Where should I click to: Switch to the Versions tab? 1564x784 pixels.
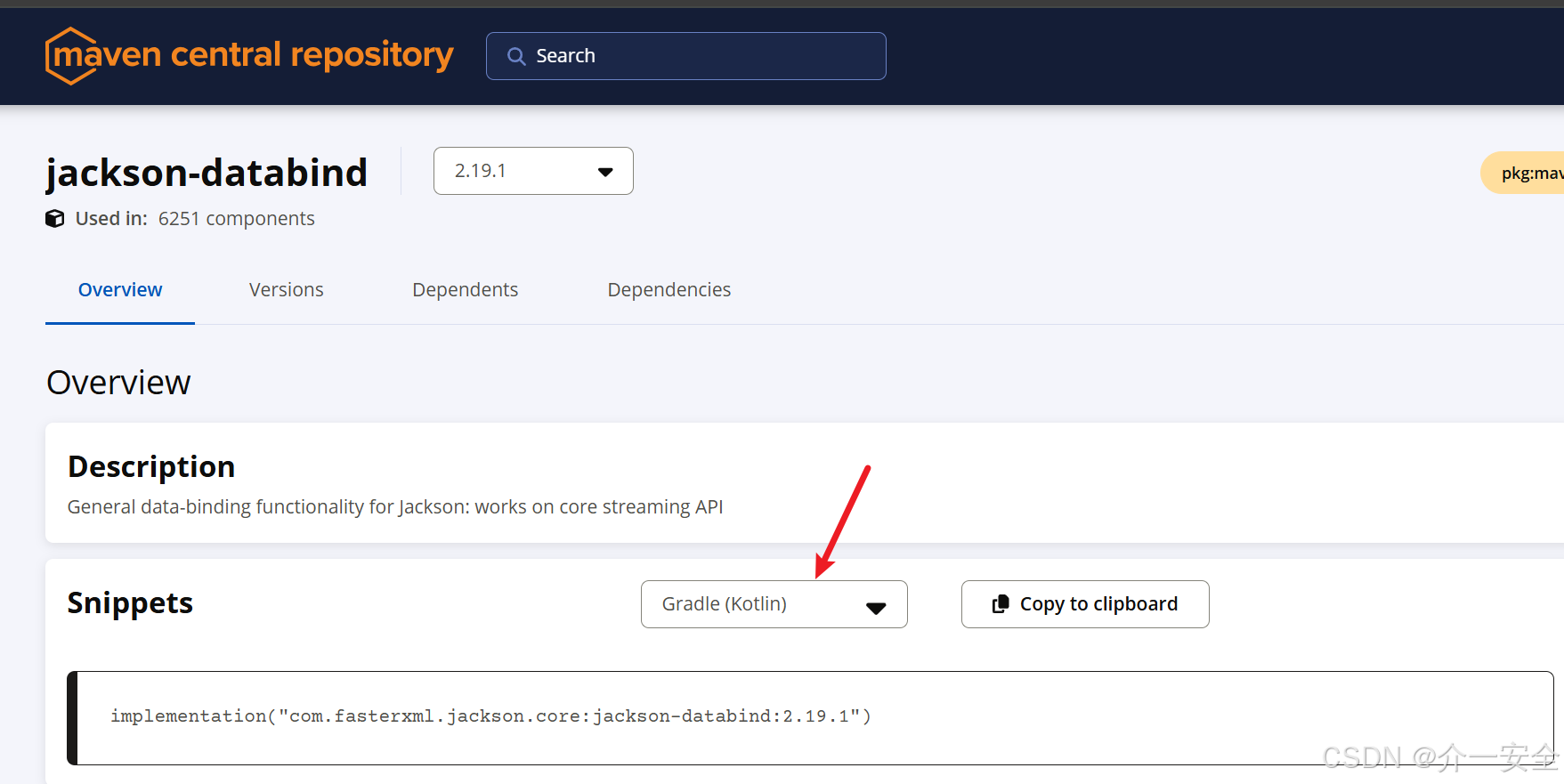click(286, 290)
